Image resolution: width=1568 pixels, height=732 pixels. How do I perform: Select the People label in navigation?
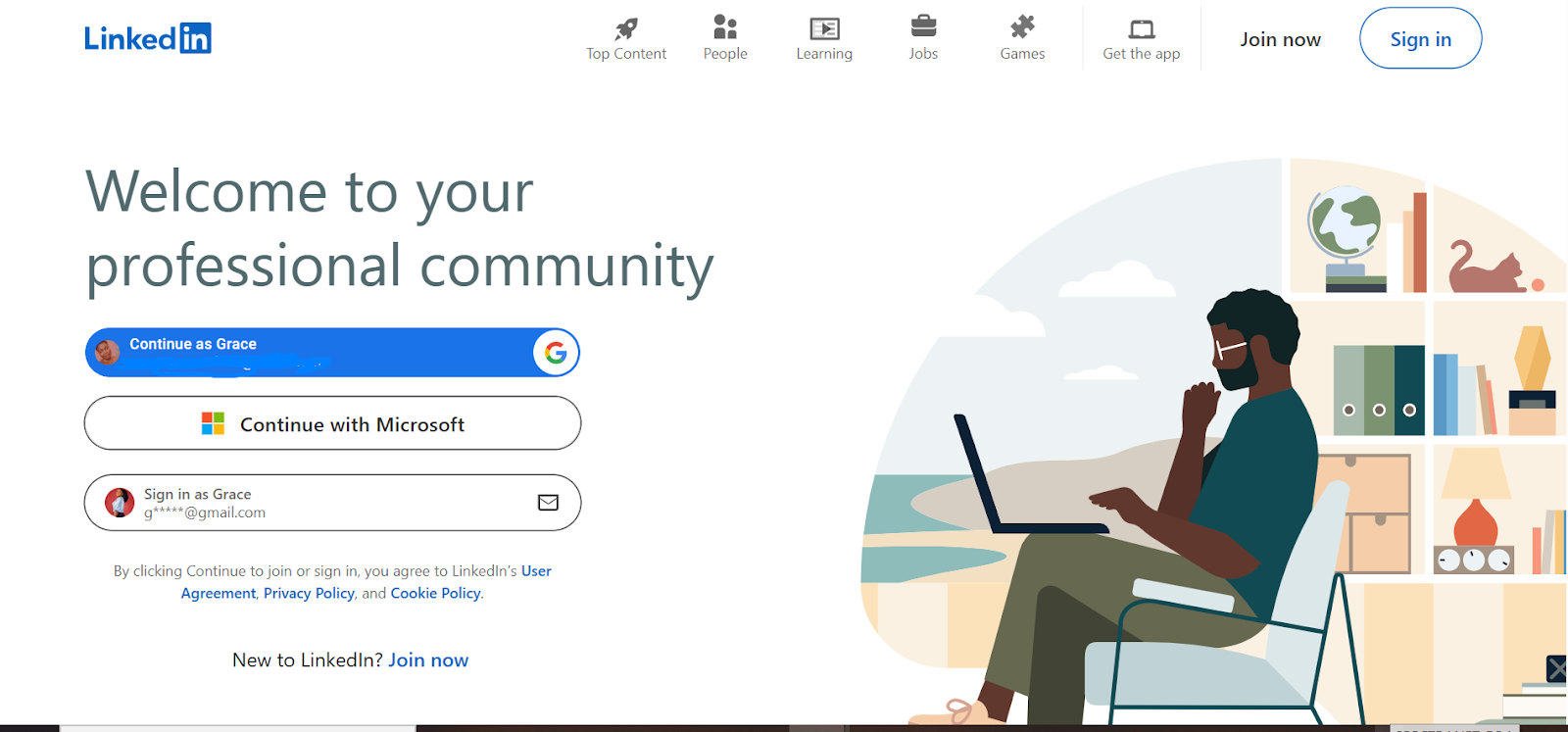click(x=725, y=54)
